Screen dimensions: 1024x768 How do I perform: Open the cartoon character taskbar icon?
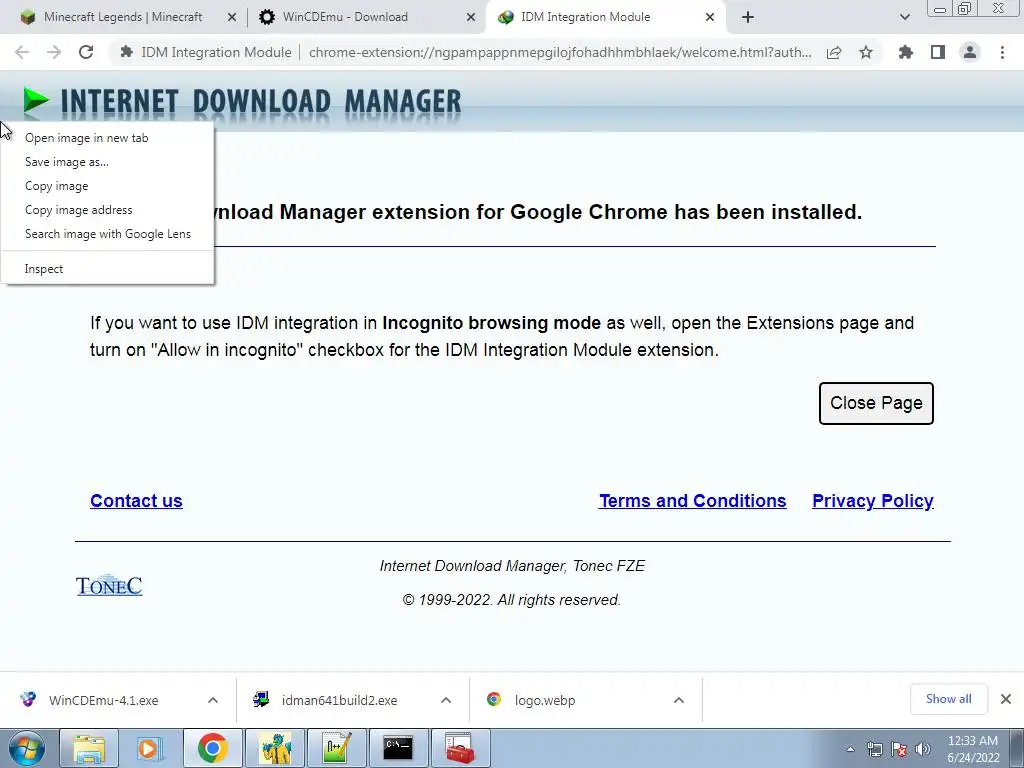point(274,748)
